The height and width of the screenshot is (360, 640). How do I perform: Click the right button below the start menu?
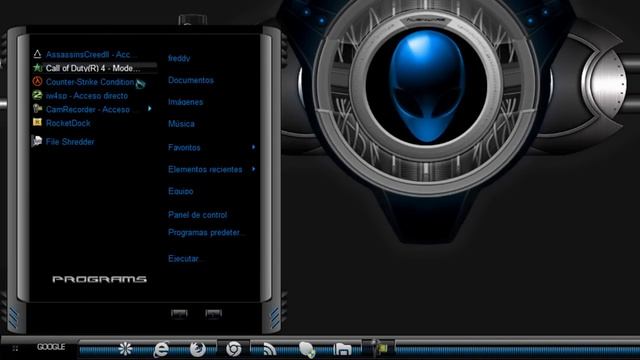coord(213,313)
